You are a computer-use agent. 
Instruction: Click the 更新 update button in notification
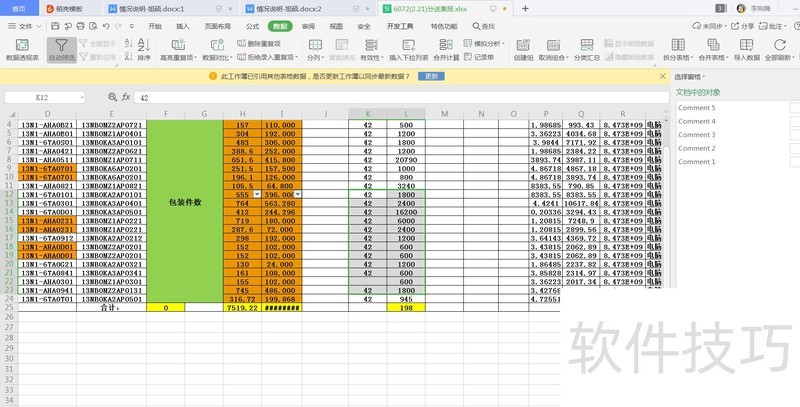click(x=431, y=76)
